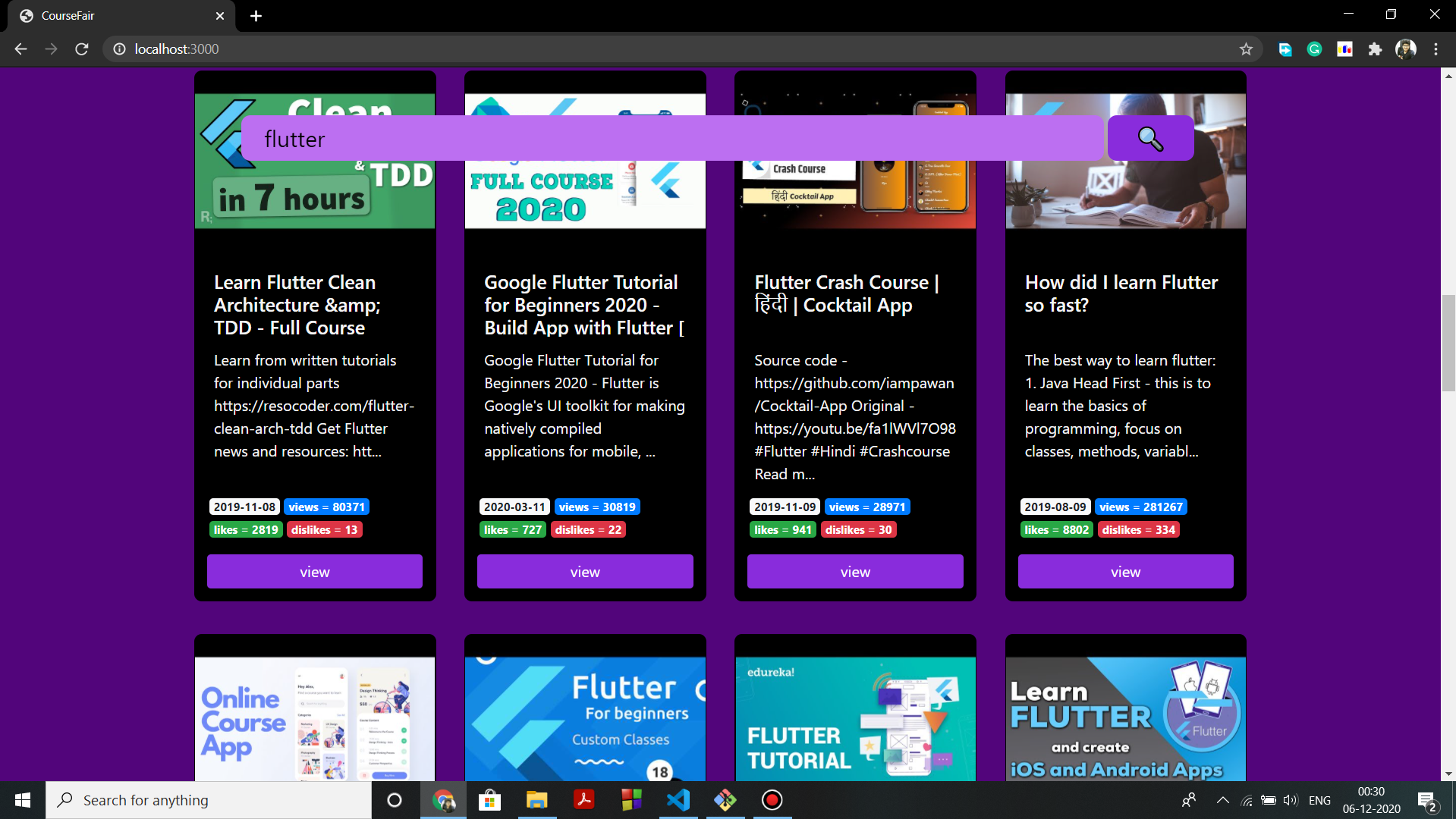
Task: Click the flutter search input field
Action: [x=672, y=138]
